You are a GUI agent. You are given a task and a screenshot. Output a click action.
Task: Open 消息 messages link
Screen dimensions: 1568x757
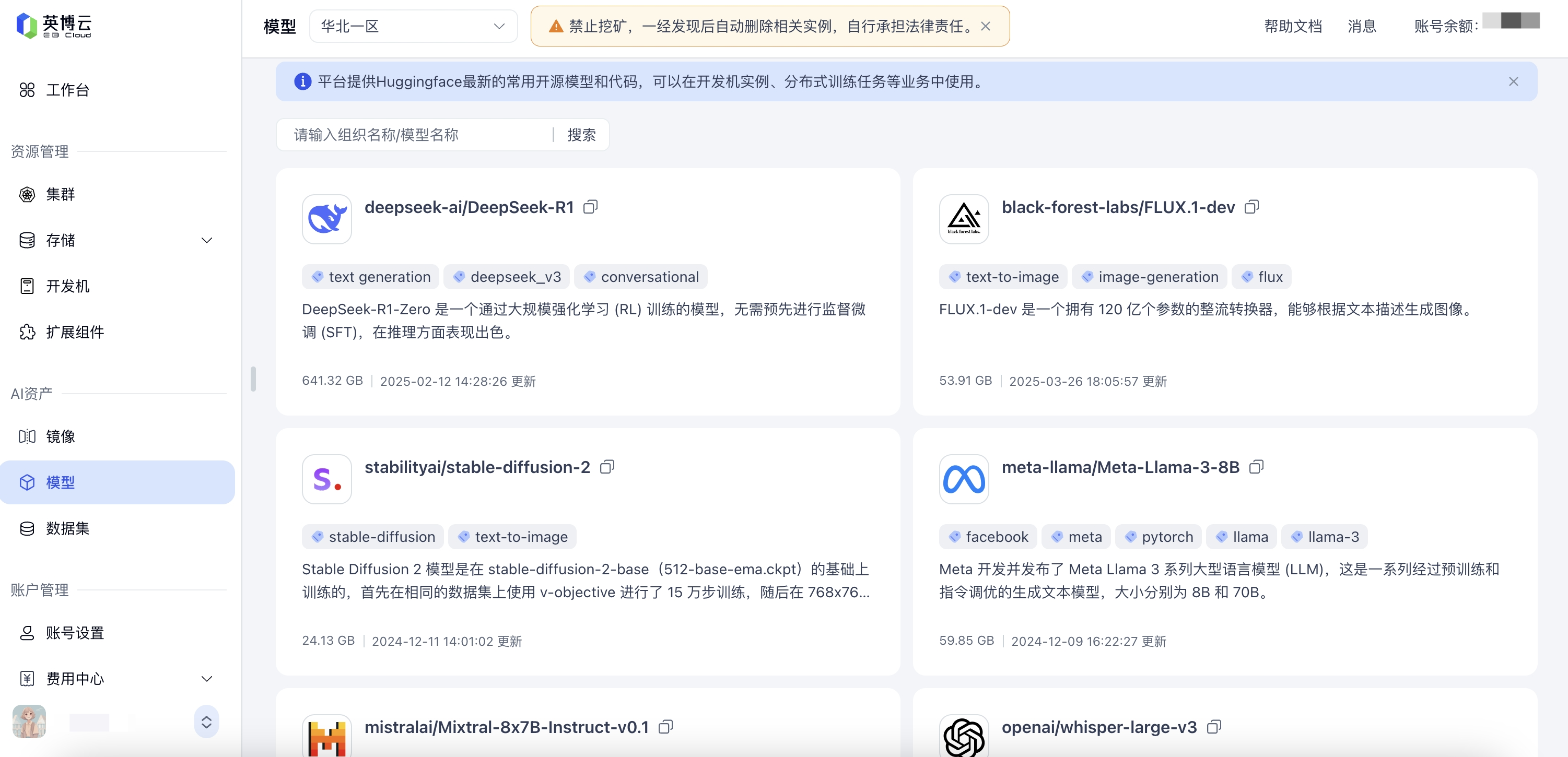tap(1362, 26)
